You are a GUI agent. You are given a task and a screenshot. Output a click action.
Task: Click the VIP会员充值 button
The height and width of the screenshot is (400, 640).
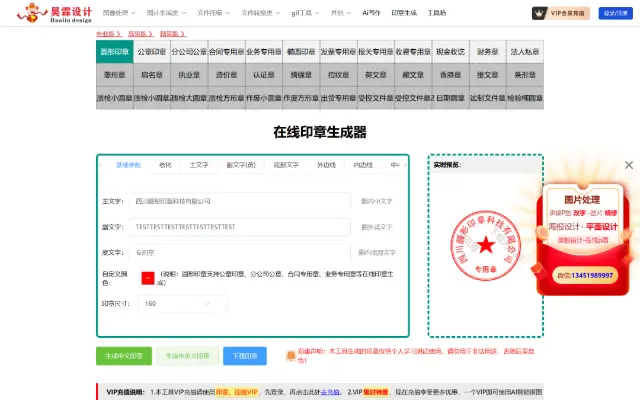(x=561, y=13)
